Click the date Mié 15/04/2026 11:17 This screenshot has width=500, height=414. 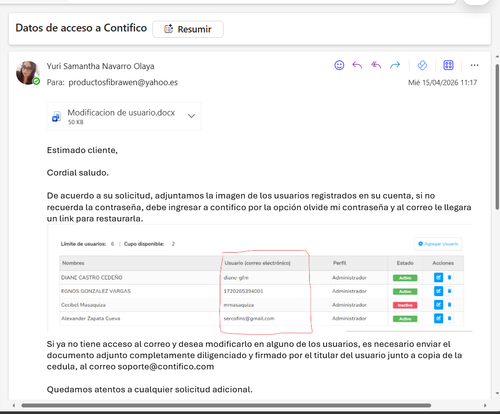(x=442, y=82)
